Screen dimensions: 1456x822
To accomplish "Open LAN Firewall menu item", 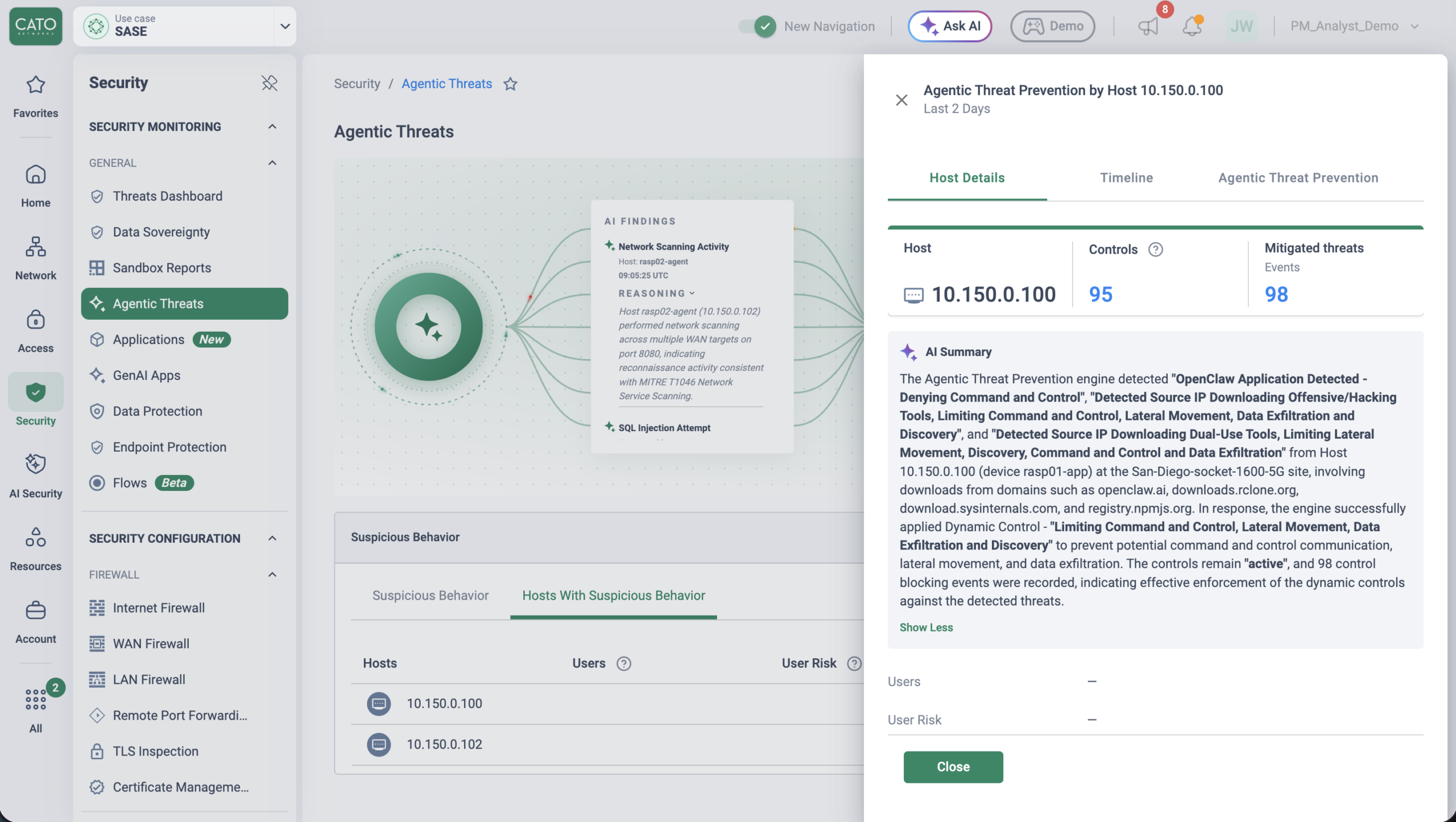I will tap(184, 680).
